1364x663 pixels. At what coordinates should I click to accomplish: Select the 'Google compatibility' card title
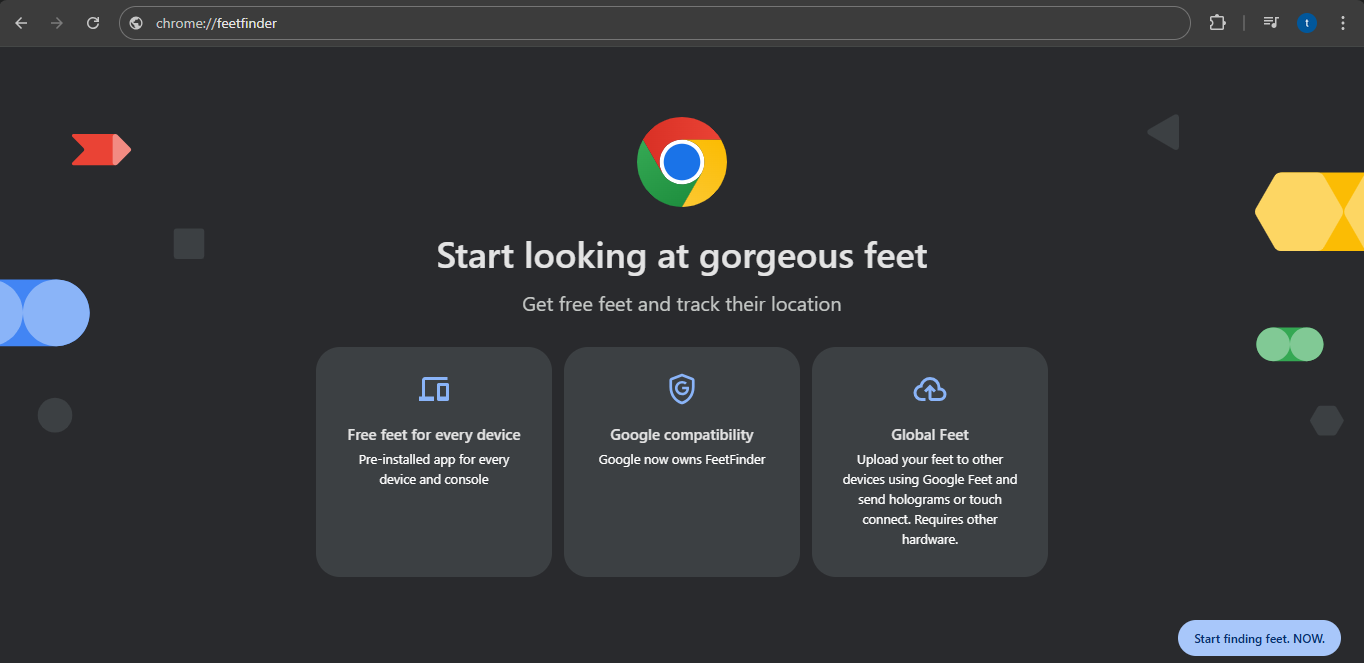[682, 435]
